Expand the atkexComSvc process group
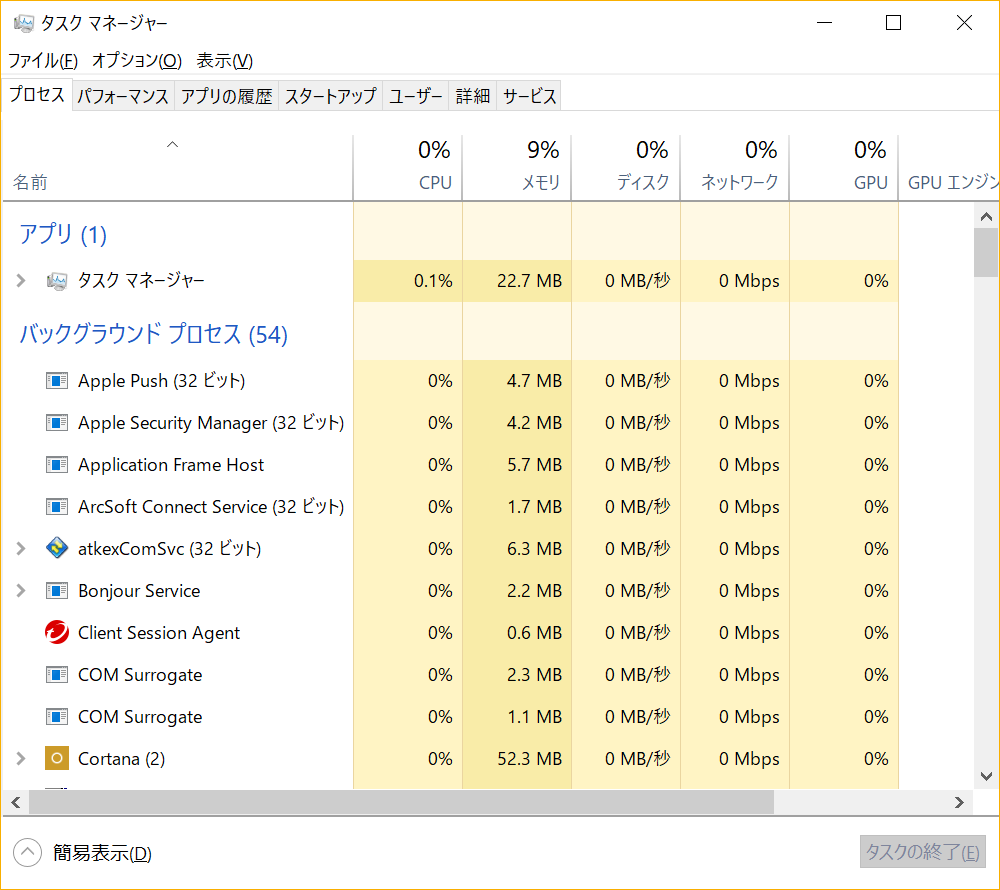Image resolution: width=1000 pixels, height=890 pixels. tap(21, 549)
